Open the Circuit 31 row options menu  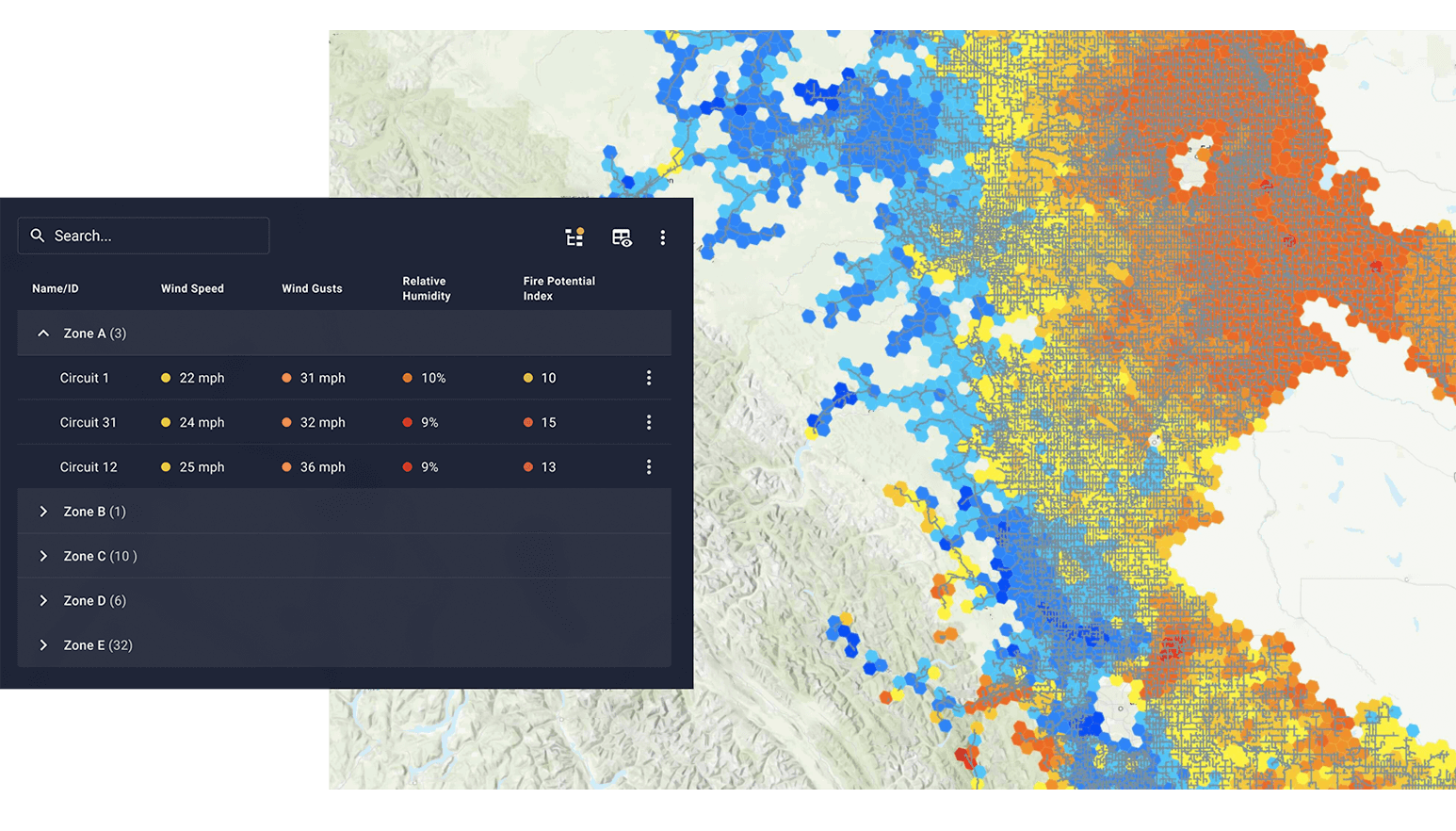649,422
